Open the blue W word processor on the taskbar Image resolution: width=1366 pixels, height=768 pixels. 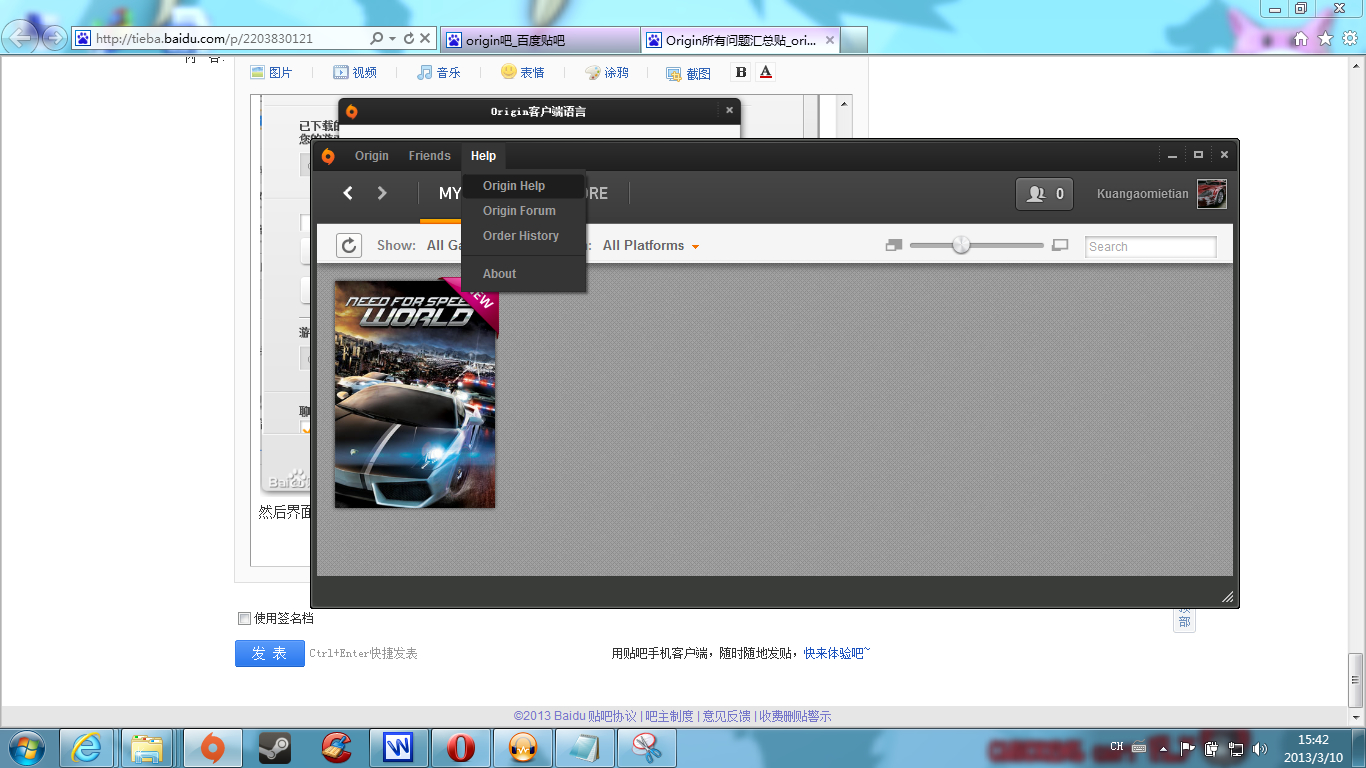(x=399, y=748)
